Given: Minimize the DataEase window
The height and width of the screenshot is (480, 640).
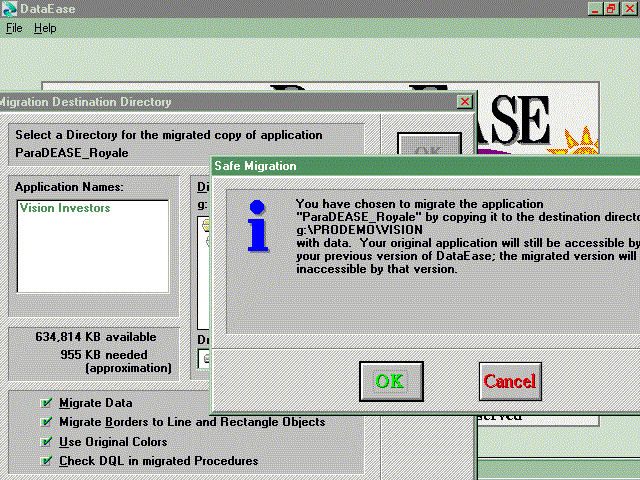Looking at the screenshot, I should pyautogui.click(x=595, y=9).
